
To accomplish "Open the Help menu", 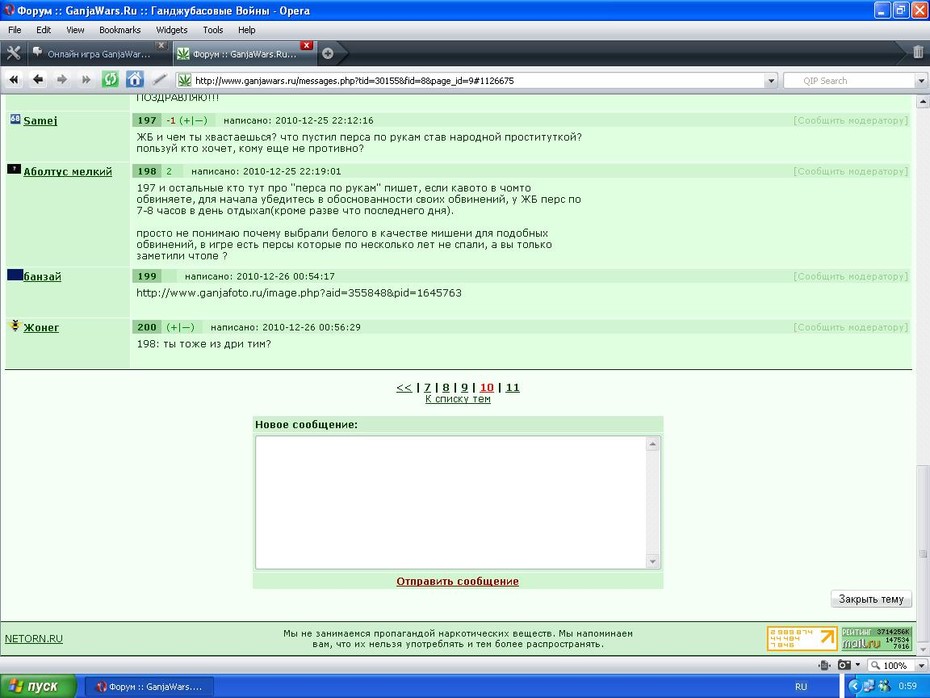I will click(x=247, y=30).
